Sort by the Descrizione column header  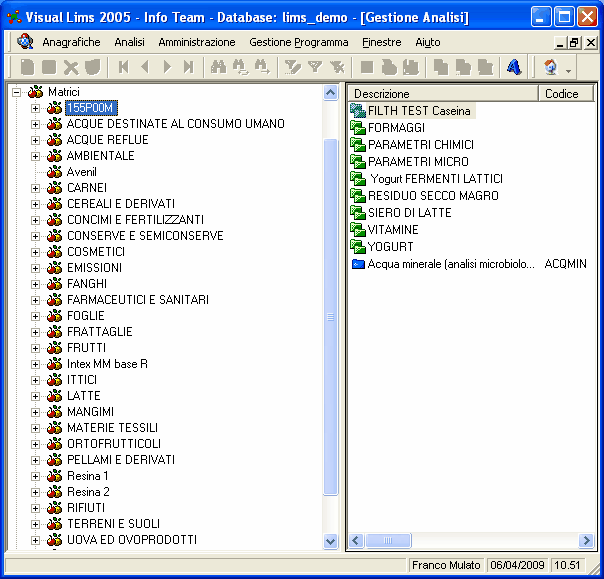coord(443,94)
